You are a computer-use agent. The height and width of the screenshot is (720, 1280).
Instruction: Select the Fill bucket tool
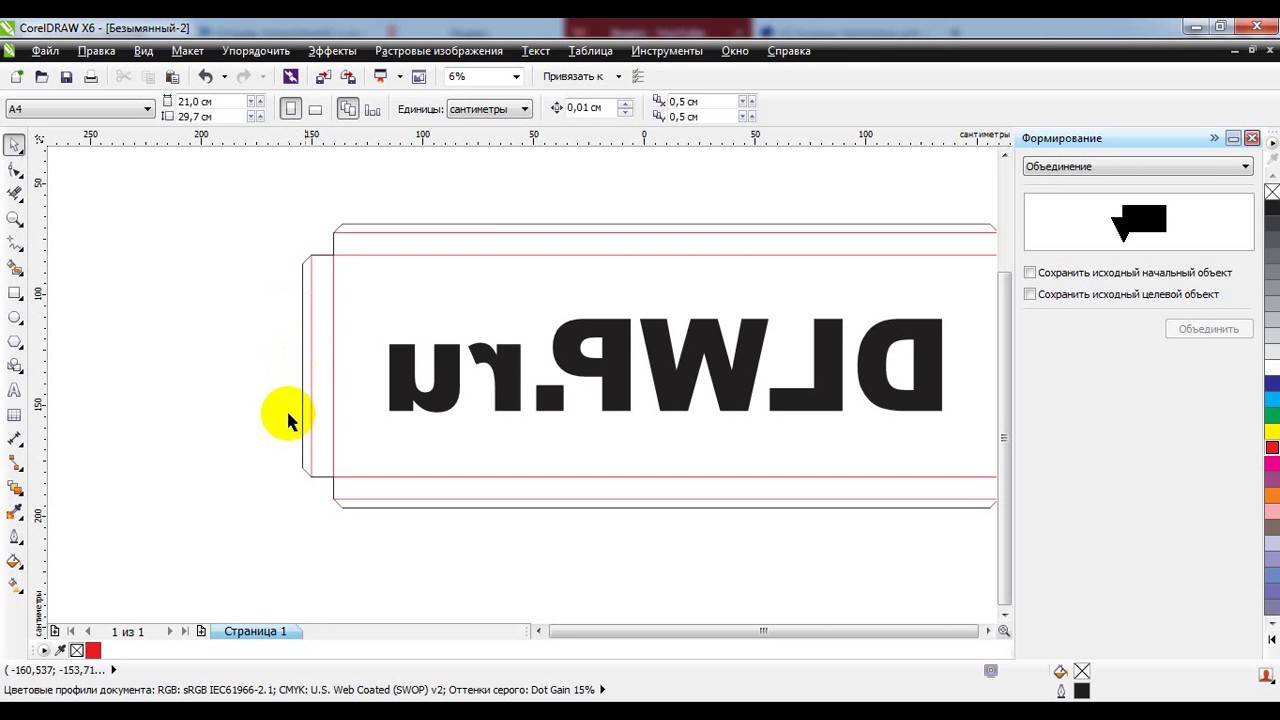(x=14, y=561)
